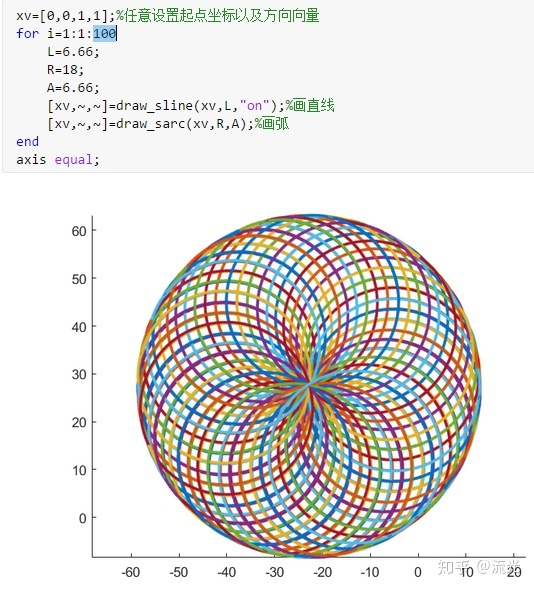Screen dimensions: 534x590
Task: Click the comment '%画弧'
Action: coord(272,124)
